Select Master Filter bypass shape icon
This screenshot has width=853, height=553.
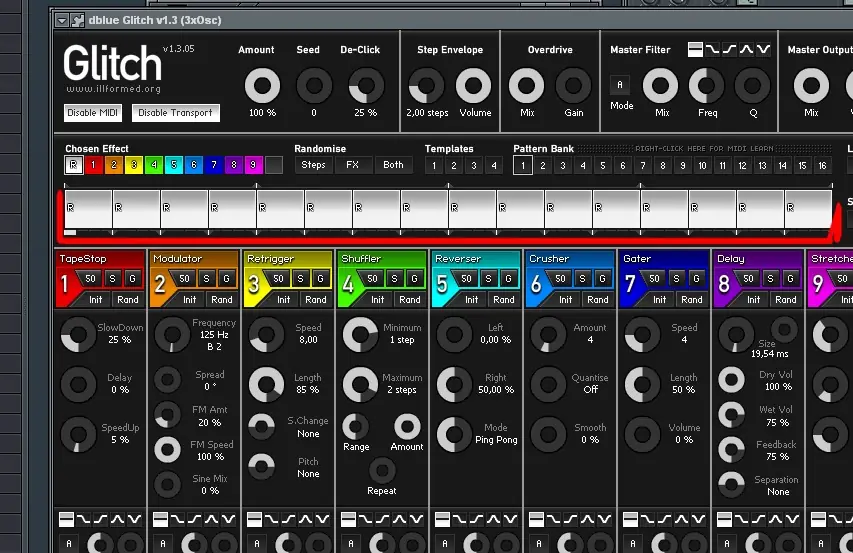[x=695, y=49]
